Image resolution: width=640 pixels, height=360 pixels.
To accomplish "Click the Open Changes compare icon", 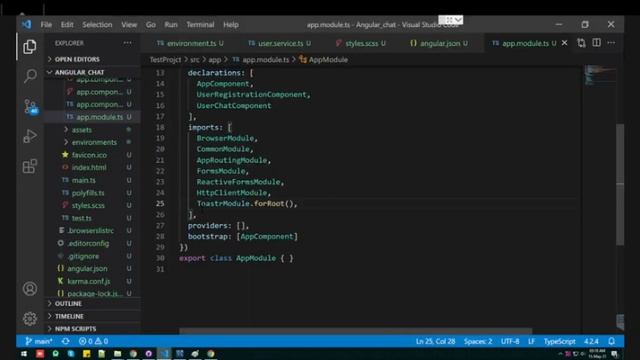I will (581, 43).
